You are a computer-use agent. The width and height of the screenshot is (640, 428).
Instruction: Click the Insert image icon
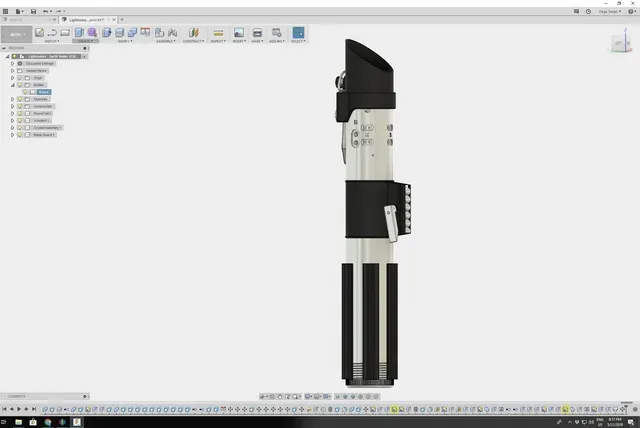(239, 33)
